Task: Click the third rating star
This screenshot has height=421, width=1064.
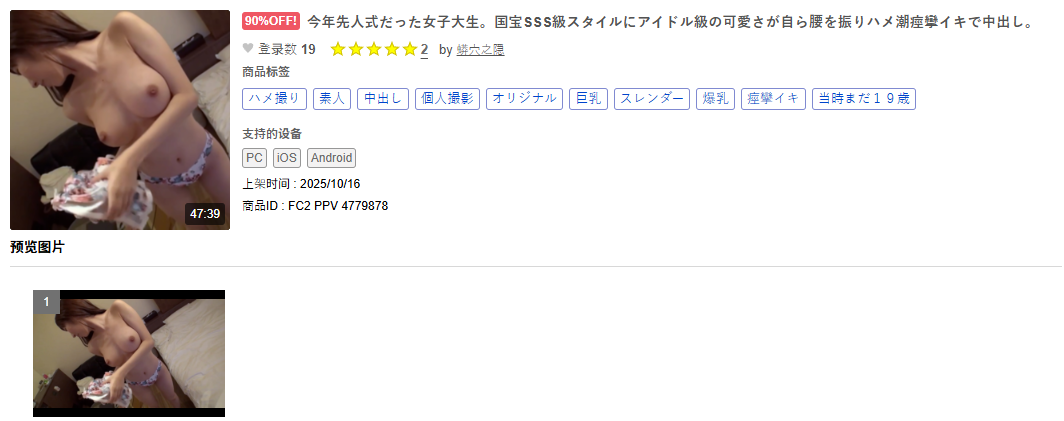Action: [373, 49]
